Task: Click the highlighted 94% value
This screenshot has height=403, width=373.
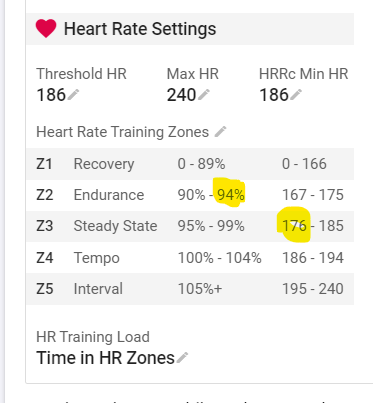Action: coord(231,195)
